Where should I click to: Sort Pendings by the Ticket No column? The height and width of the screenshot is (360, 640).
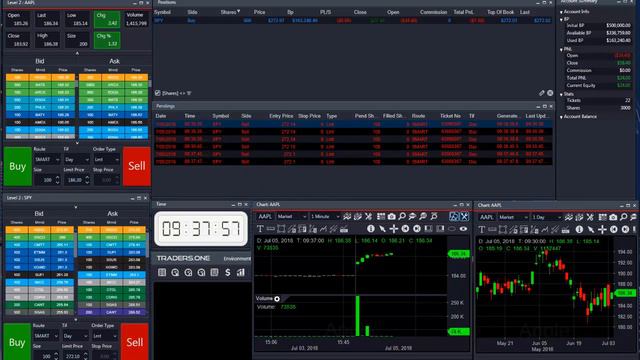[x=450, y=116]
